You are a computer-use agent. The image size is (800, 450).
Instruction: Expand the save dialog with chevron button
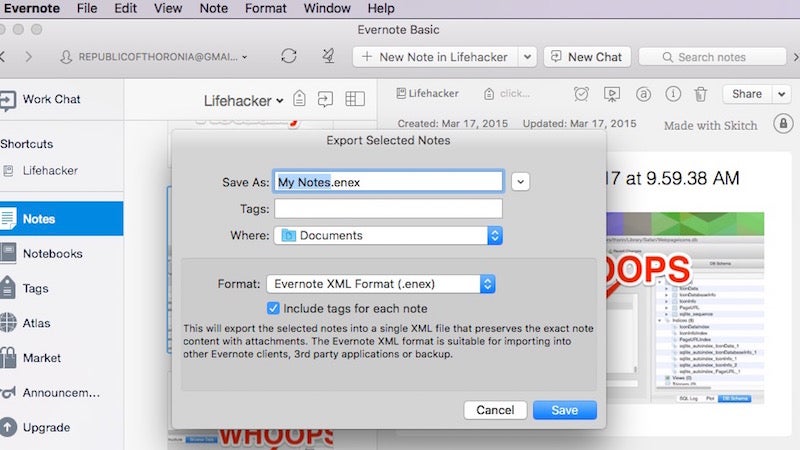pos(520,182)
